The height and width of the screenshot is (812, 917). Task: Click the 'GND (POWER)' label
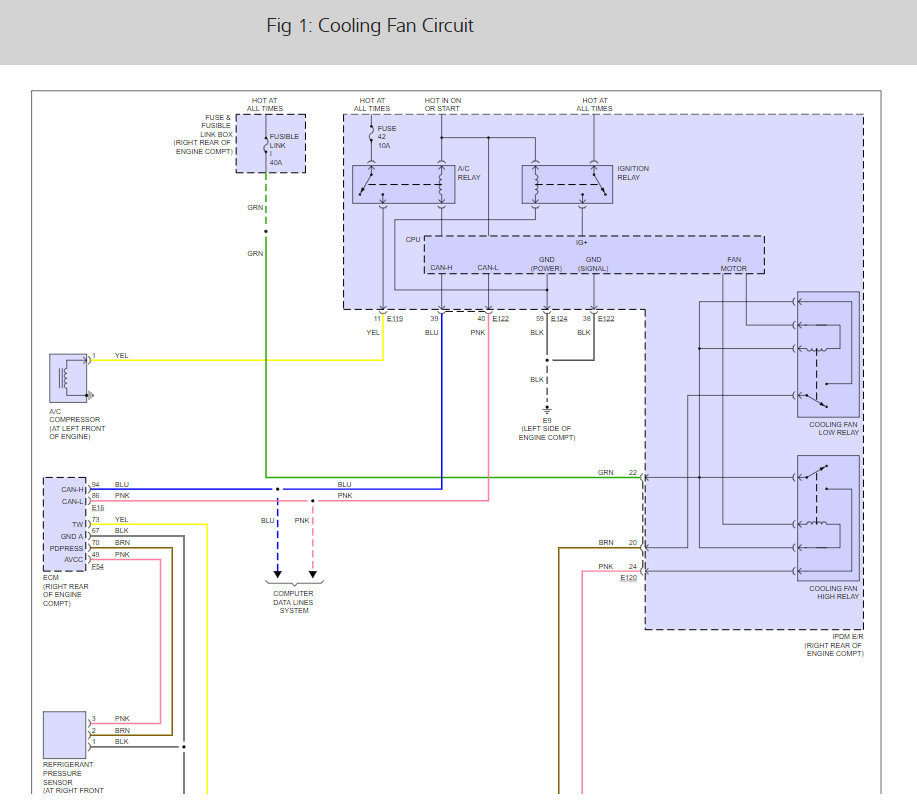point(546,264)
